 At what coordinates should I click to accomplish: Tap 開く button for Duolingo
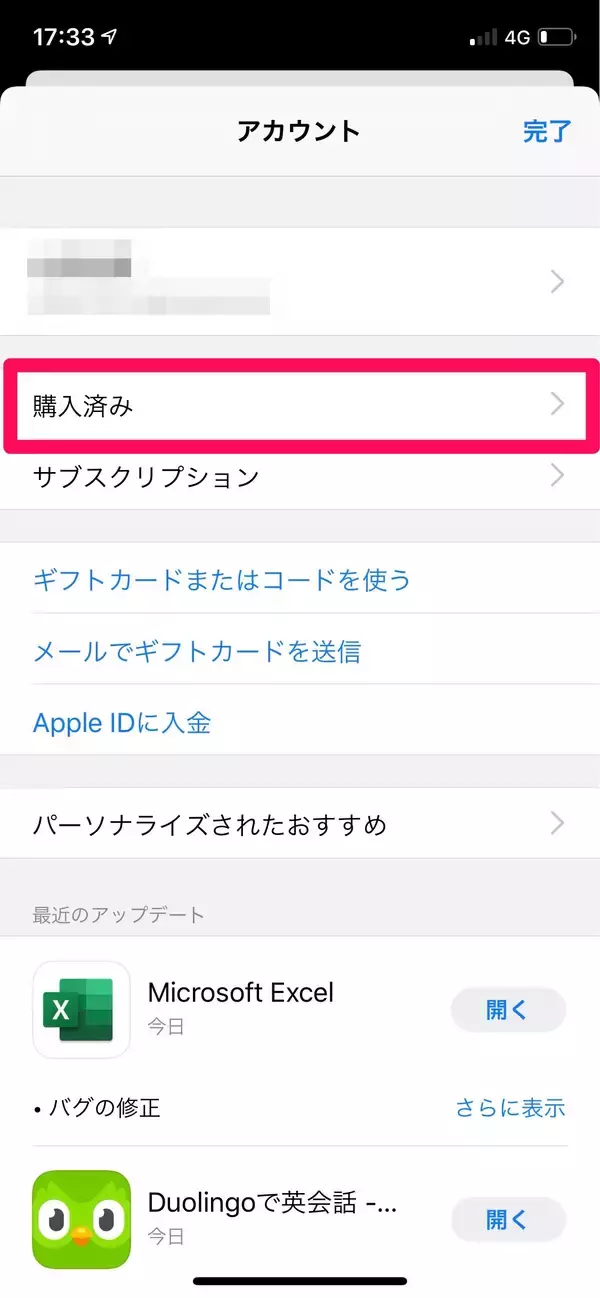pyautogui.click(x=508, y=1219)
